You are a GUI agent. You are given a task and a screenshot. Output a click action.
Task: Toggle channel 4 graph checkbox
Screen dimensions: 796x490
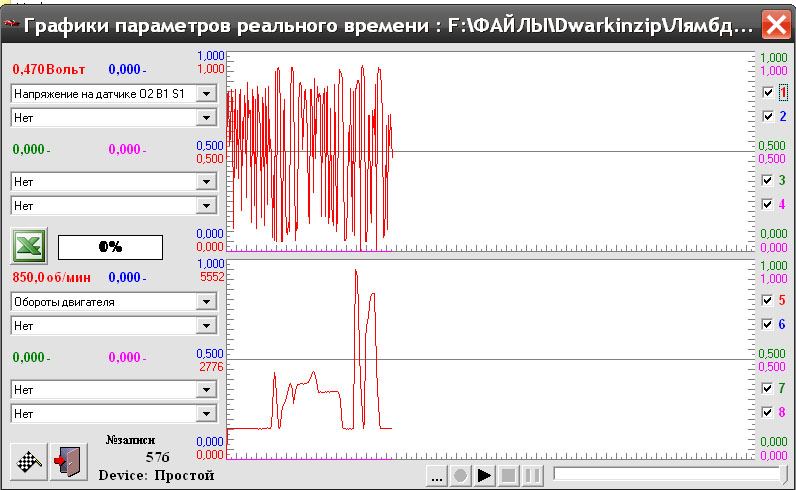click(768, 204)
